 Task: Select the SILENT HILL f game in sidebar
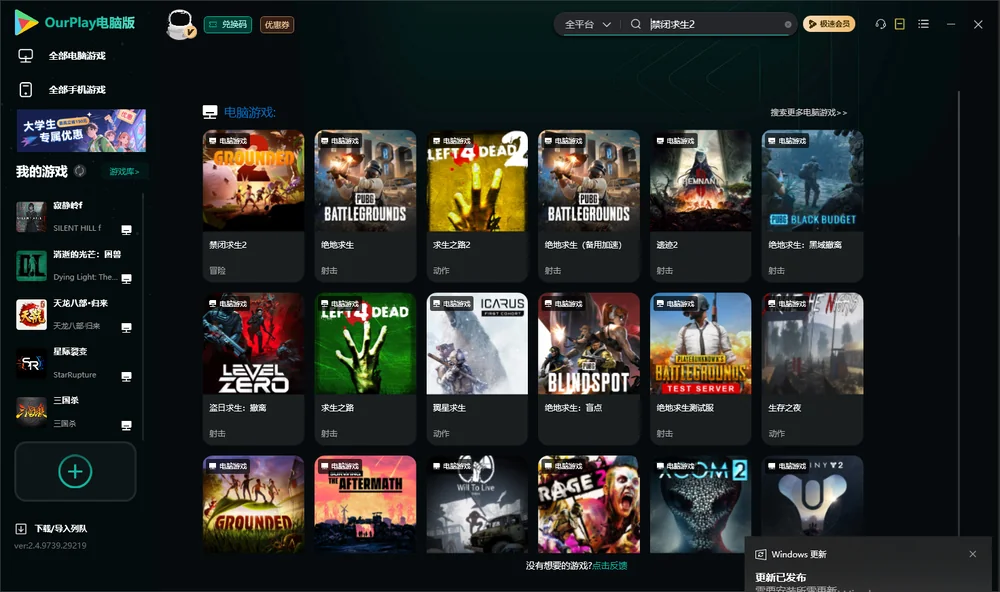pos(75,217)
